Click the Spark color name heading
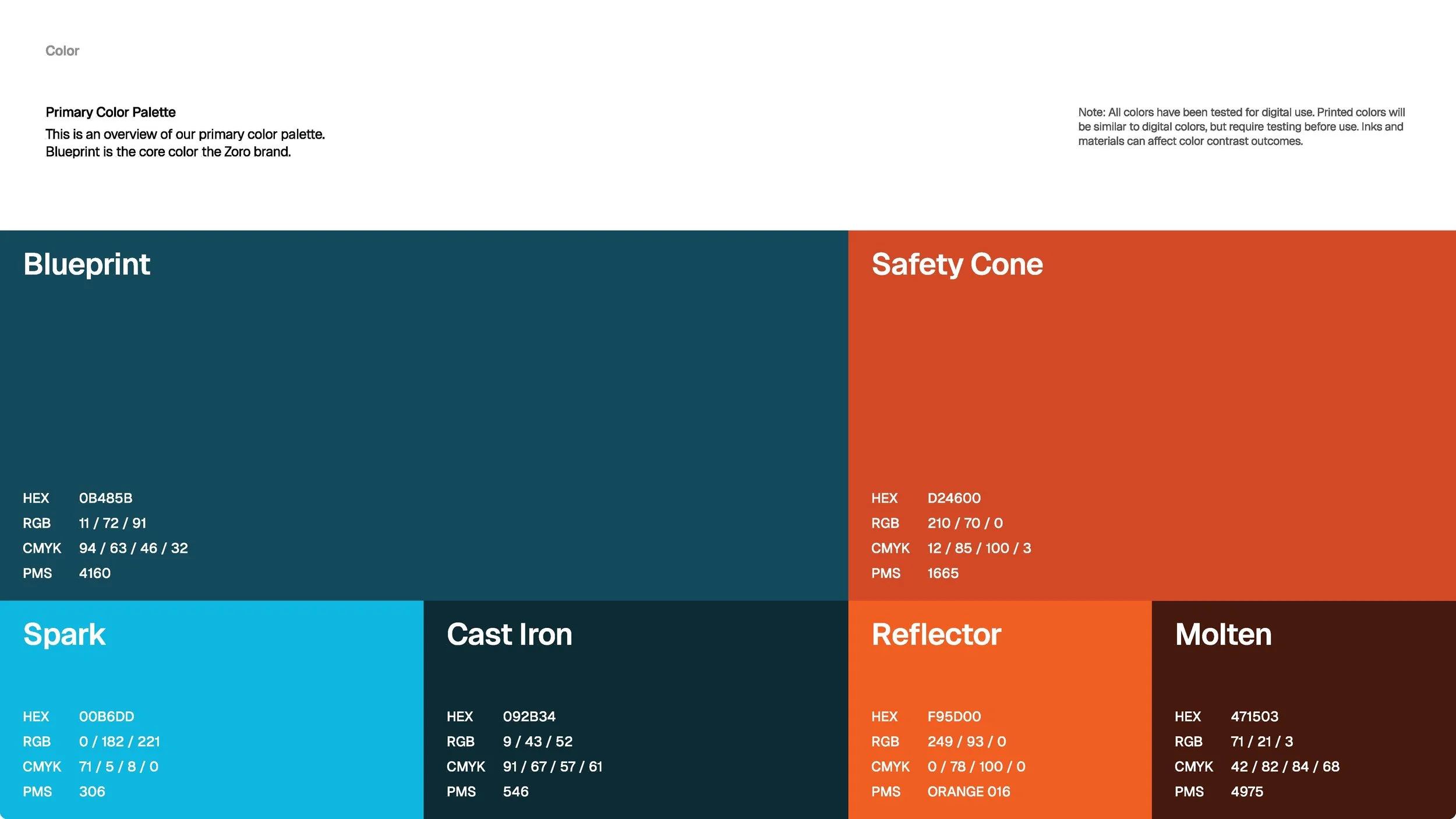 pos(64,634)
